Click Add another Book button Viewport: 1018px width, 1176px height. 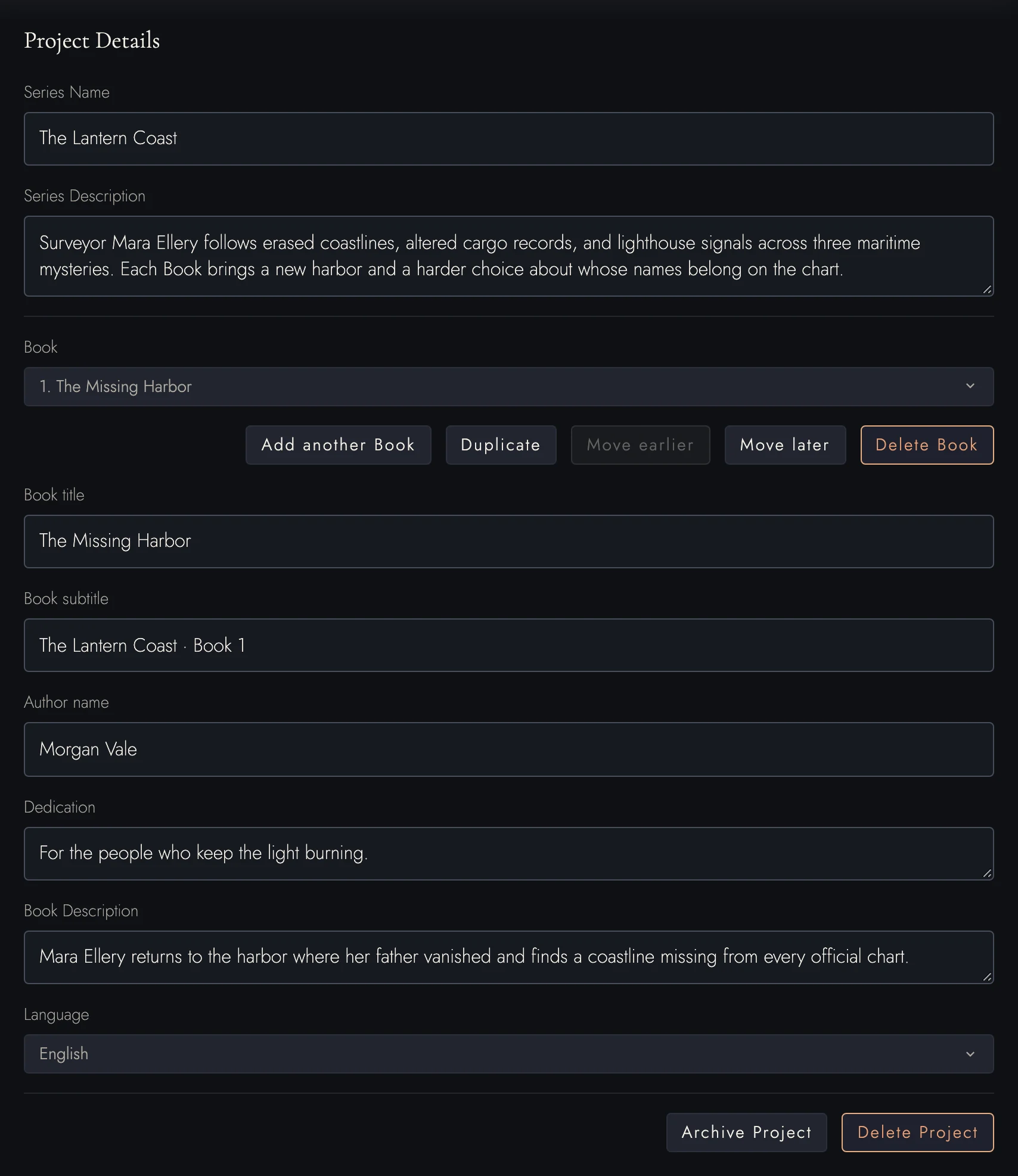(x=338, y=445)
